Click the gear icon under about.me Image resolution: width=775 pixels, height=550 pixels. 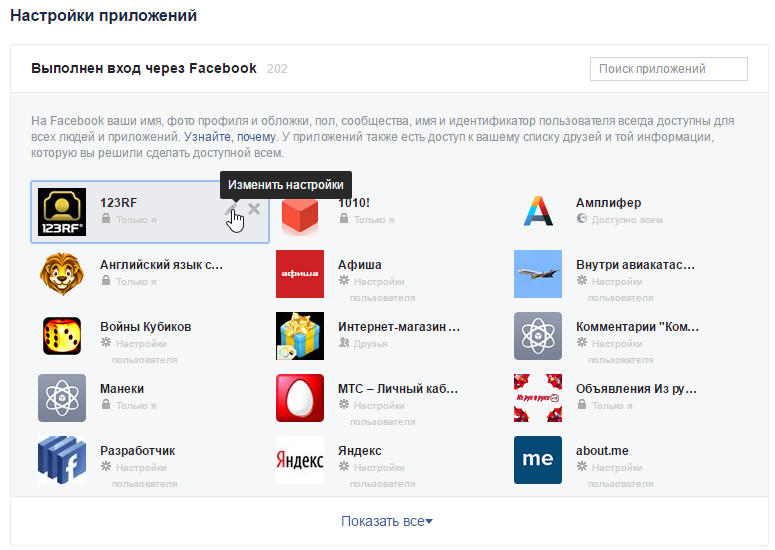(582, 466)
